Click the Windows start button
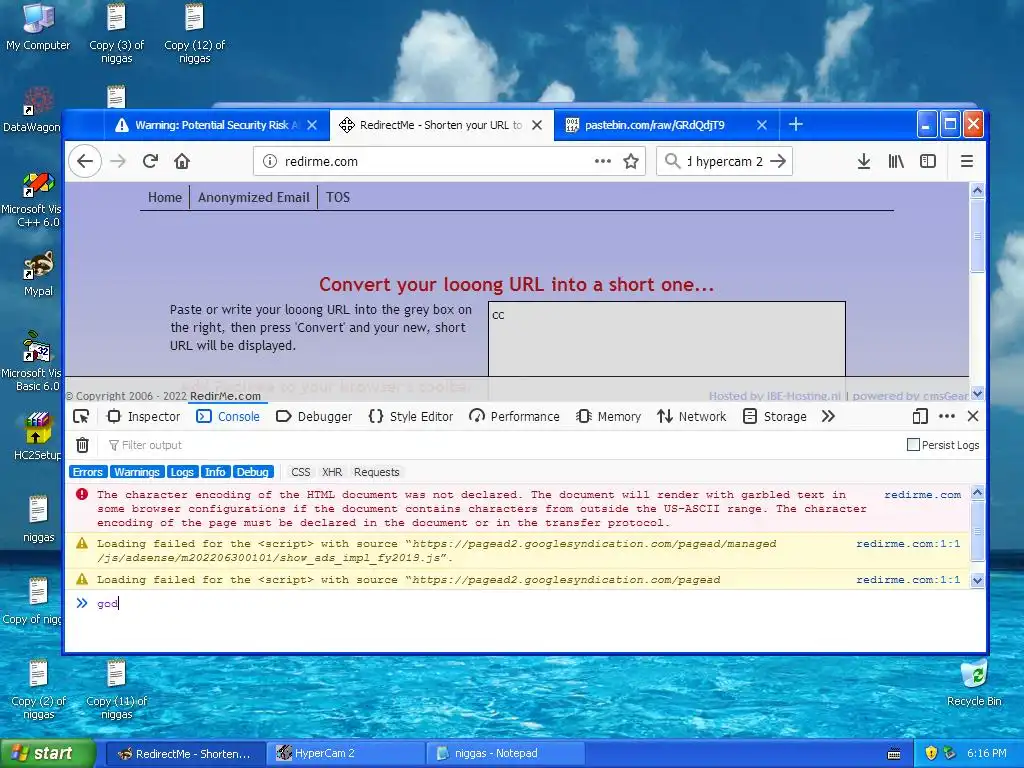The width and height of the screenshot is (1024, 768). coord(48,753)
